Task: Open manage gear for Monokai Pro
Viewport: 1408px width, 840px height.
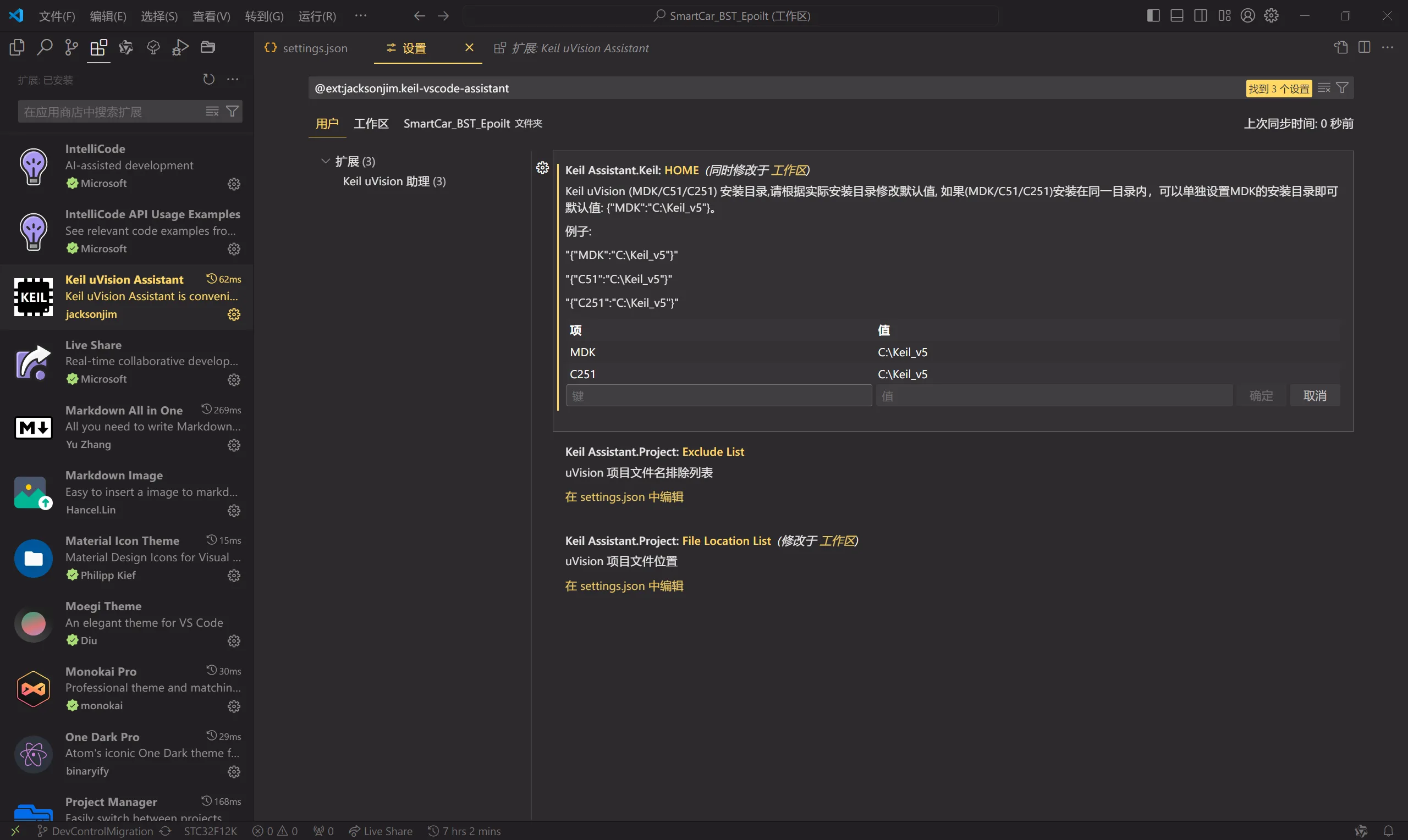Action: (234, 706)
